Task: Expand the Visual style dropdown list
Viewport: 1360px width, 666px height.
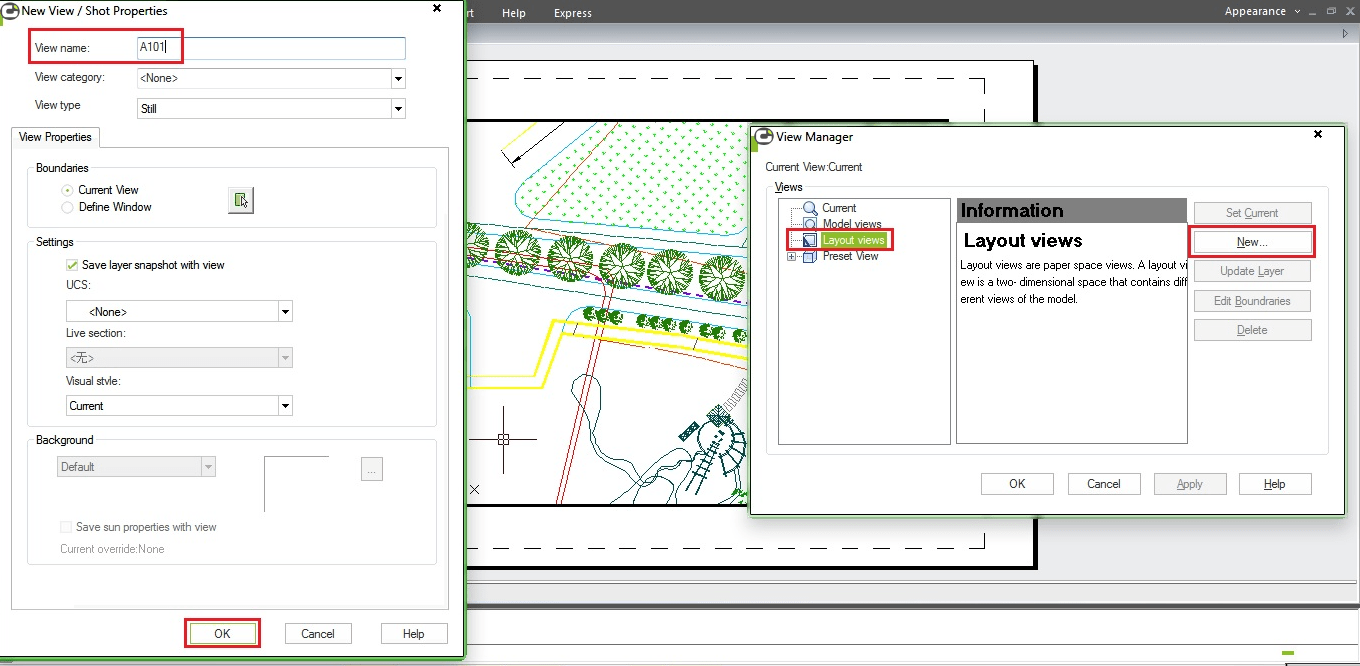Action: pyautogui.click(x=285, y=406)
